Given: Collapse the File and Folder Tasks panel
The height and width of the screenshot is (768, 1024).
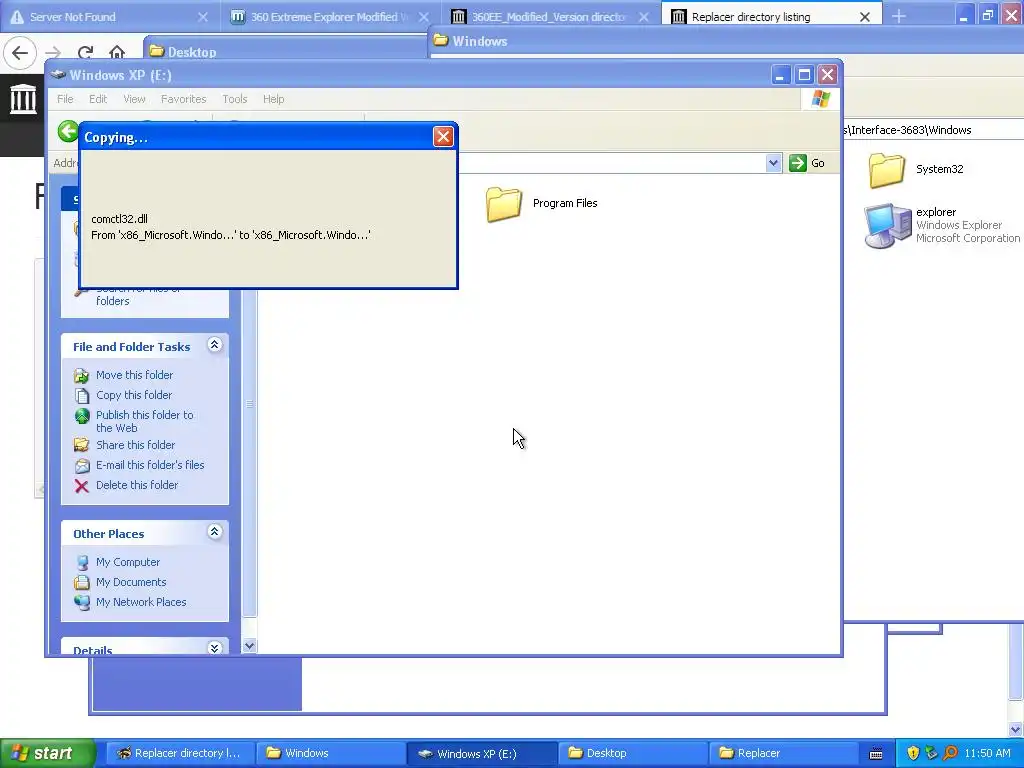Looking at the screenshot, I should (x=214, y=345).
